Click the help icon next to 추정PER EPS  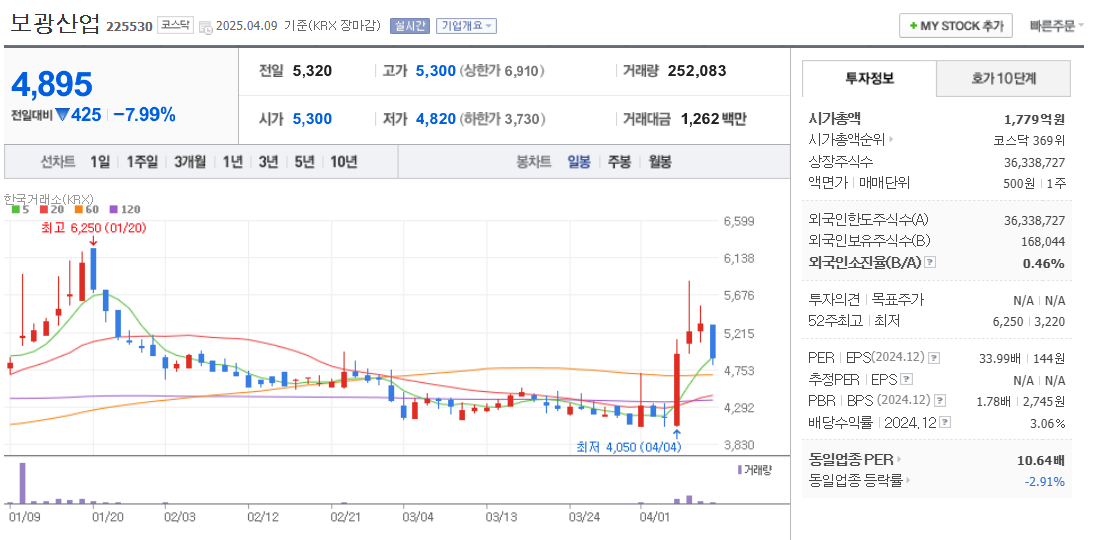[x=906, y=380]
